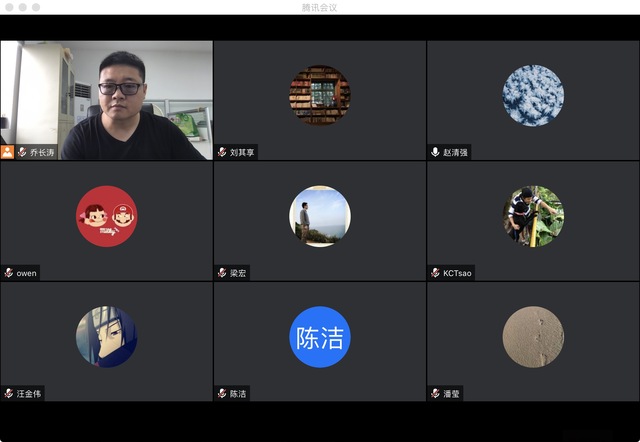
Task: Select 汪金伟's anime character avatar
Action: pyautogui.click(x=107, y=337)
